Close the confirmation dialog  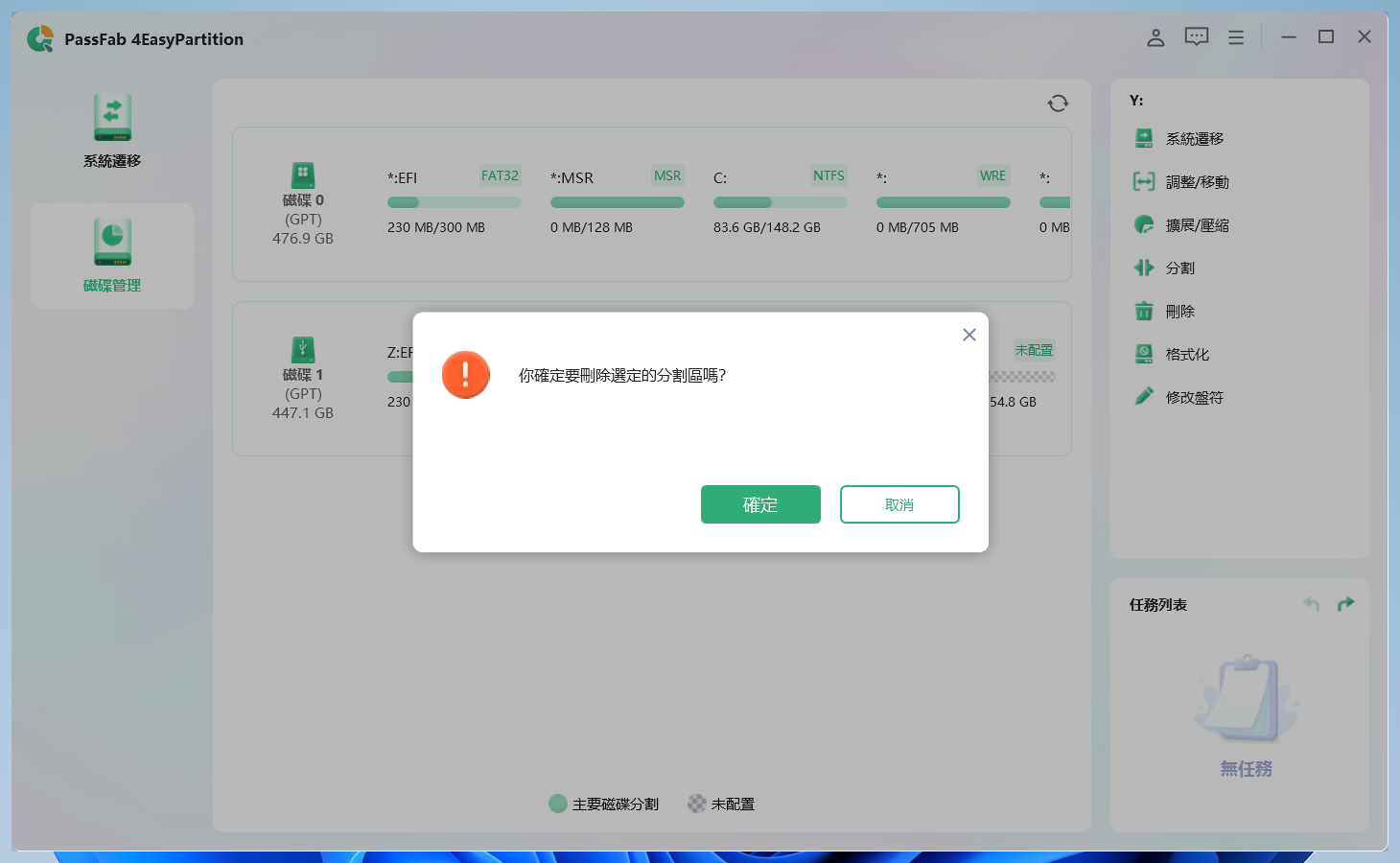tap(968, 335)
